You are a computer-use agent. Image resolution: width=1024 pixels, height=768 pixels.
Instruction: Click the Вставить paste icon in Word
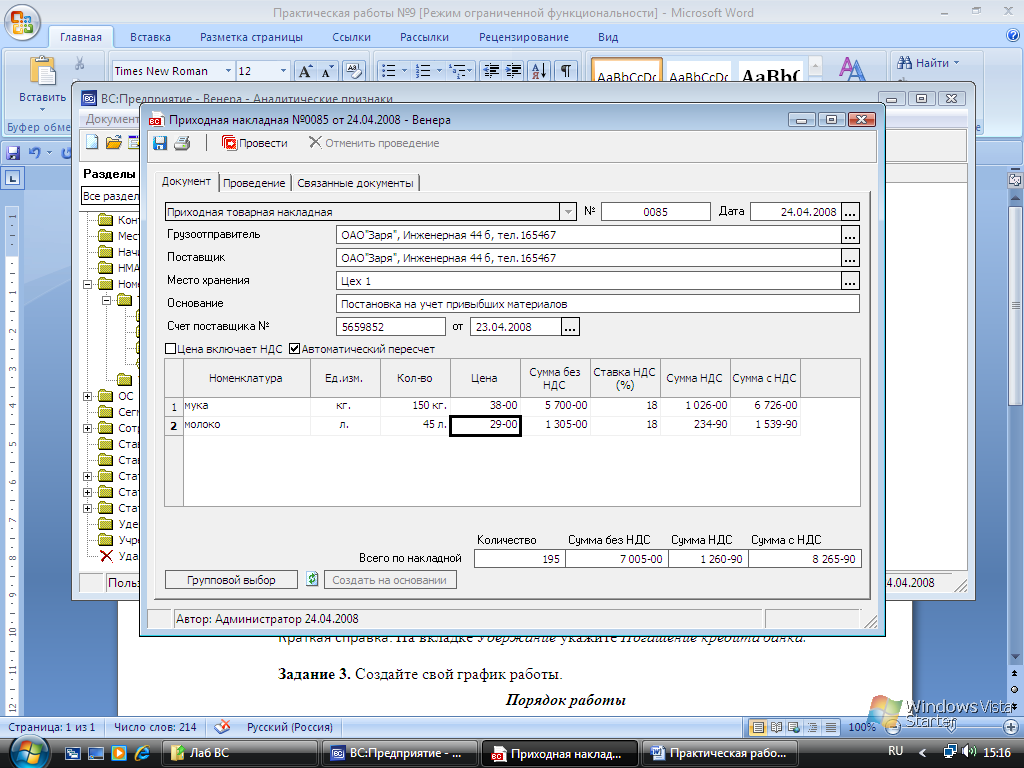tap(42, 71)
